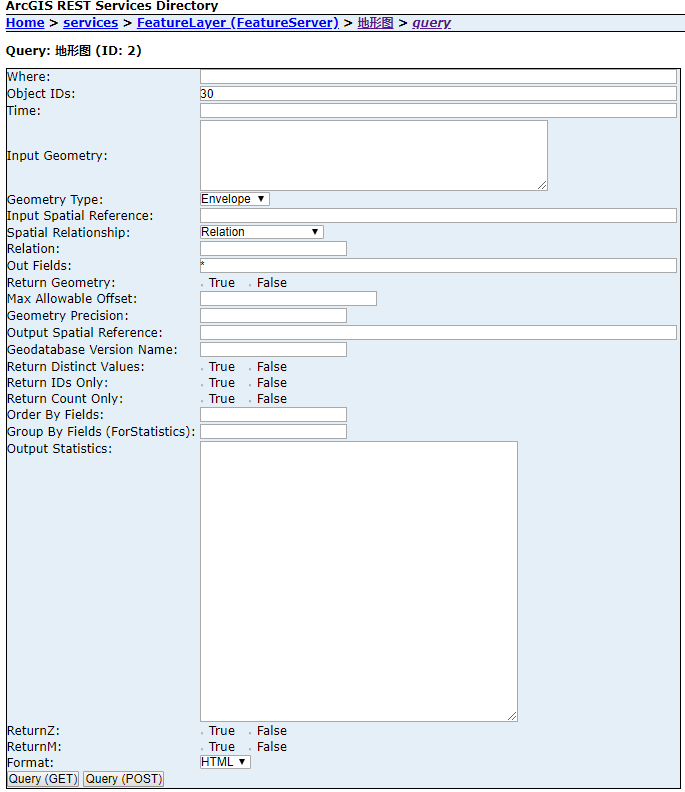The image size is (685, 792).
Task: Open the Spatial Relationship dropdown
Action: pos(262,232)
